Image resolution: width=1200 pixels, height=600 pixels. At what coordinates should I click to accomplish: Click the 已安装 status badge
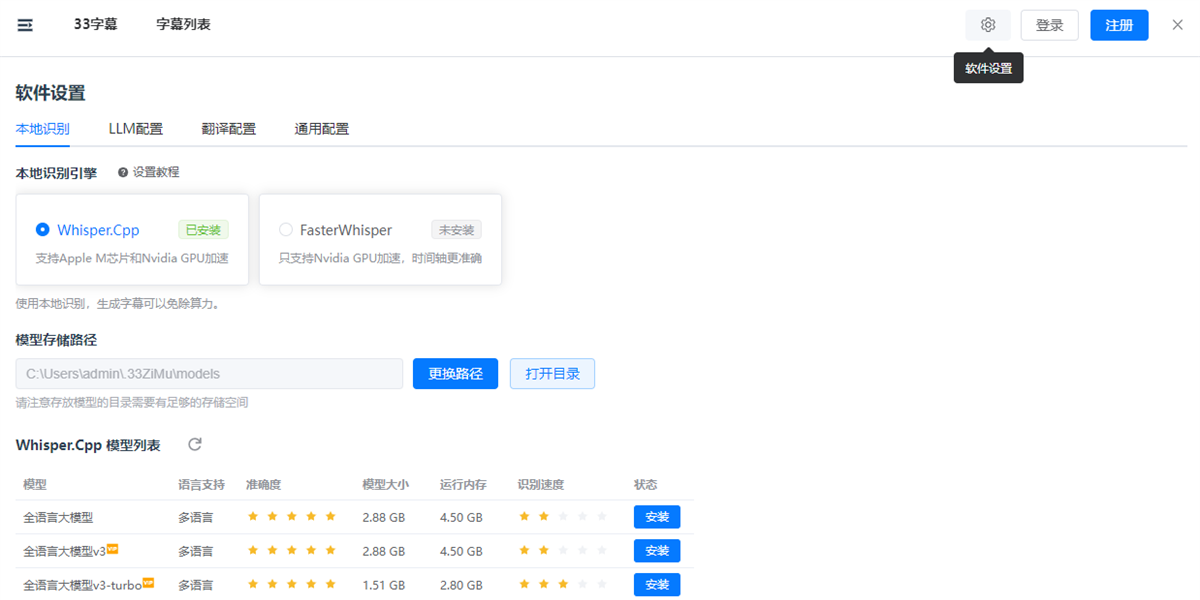(x=202, y=229)
